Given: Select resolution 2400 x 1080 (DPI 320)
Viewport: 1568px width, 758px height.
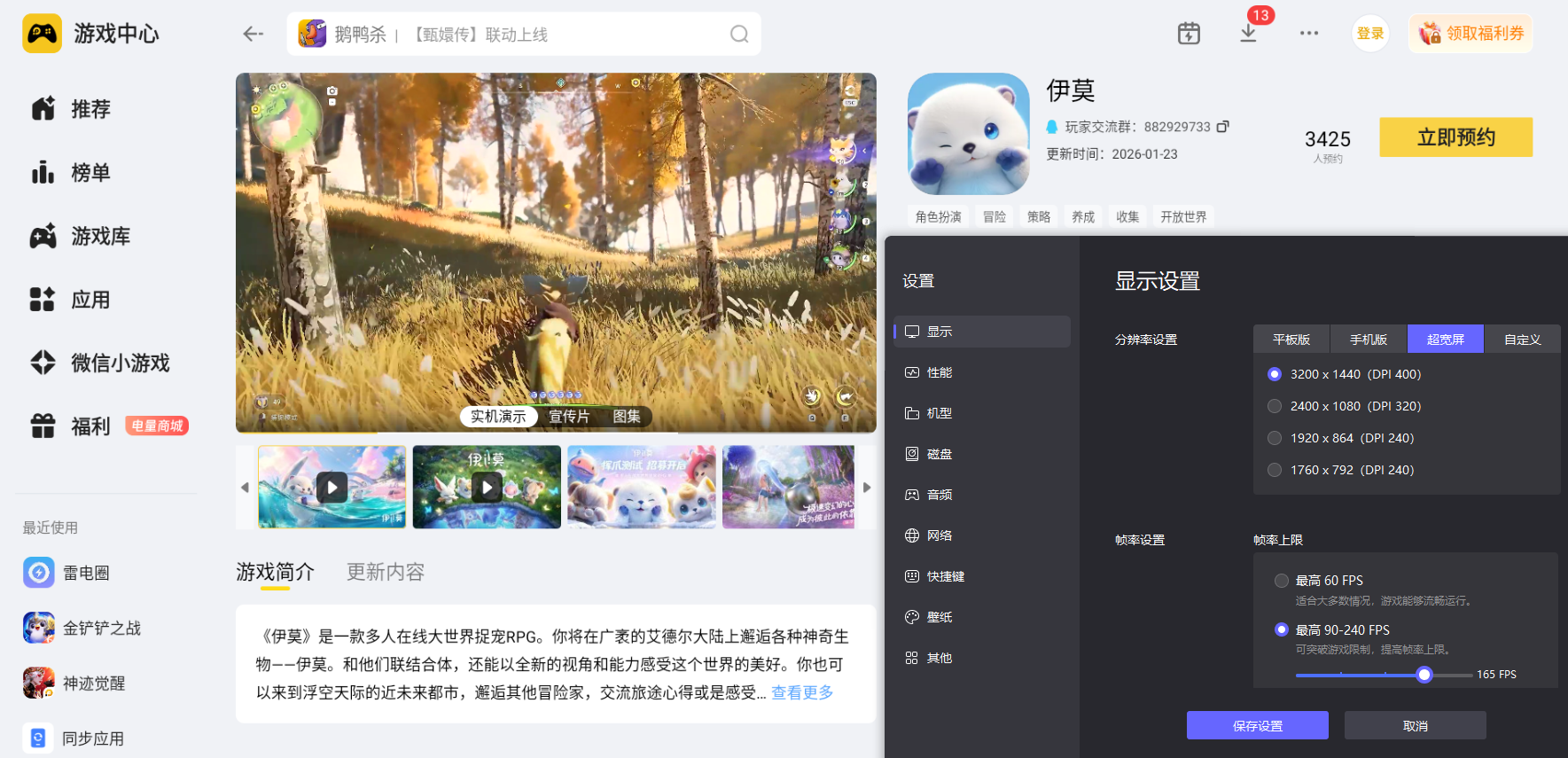Looking at the screenshot, I should click(x=1275, y=406).
